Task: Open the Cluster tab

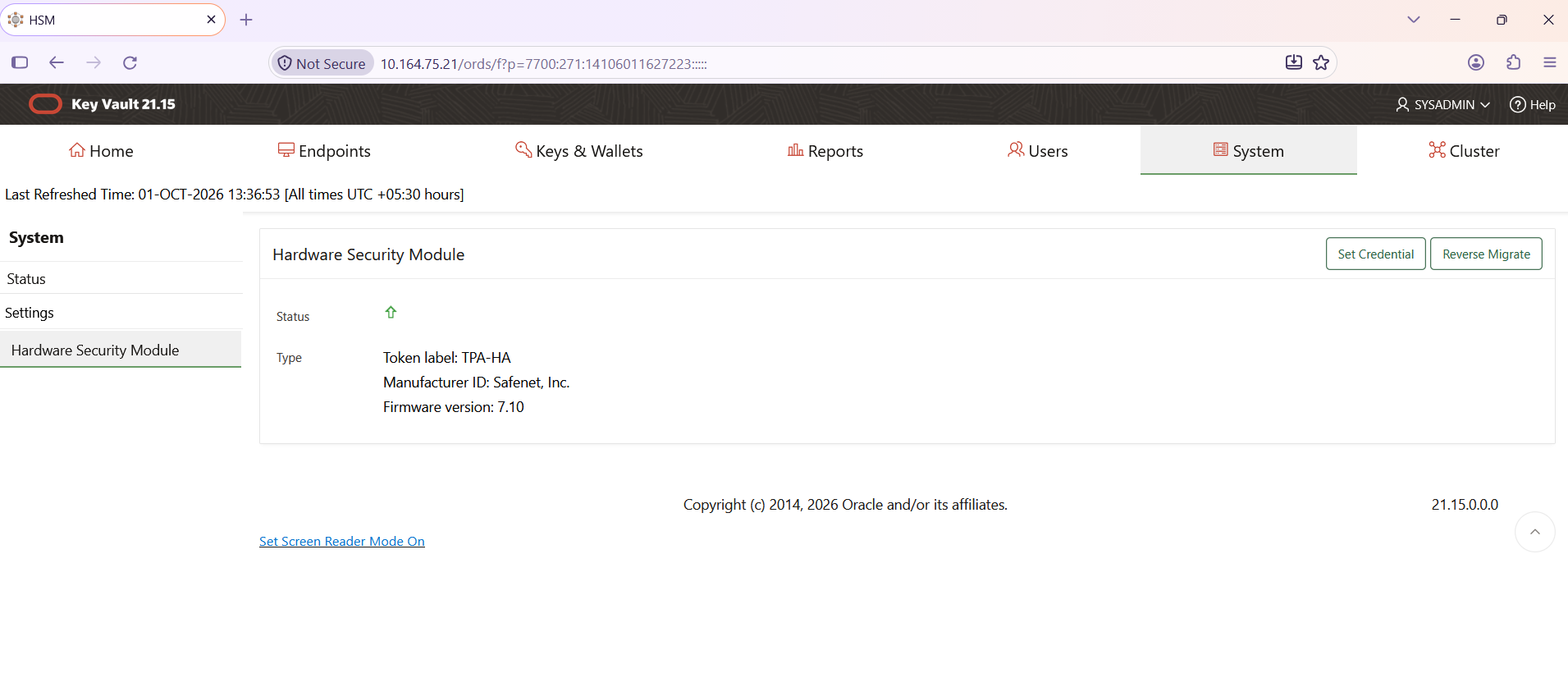Action: click(x=1464, y=151)
